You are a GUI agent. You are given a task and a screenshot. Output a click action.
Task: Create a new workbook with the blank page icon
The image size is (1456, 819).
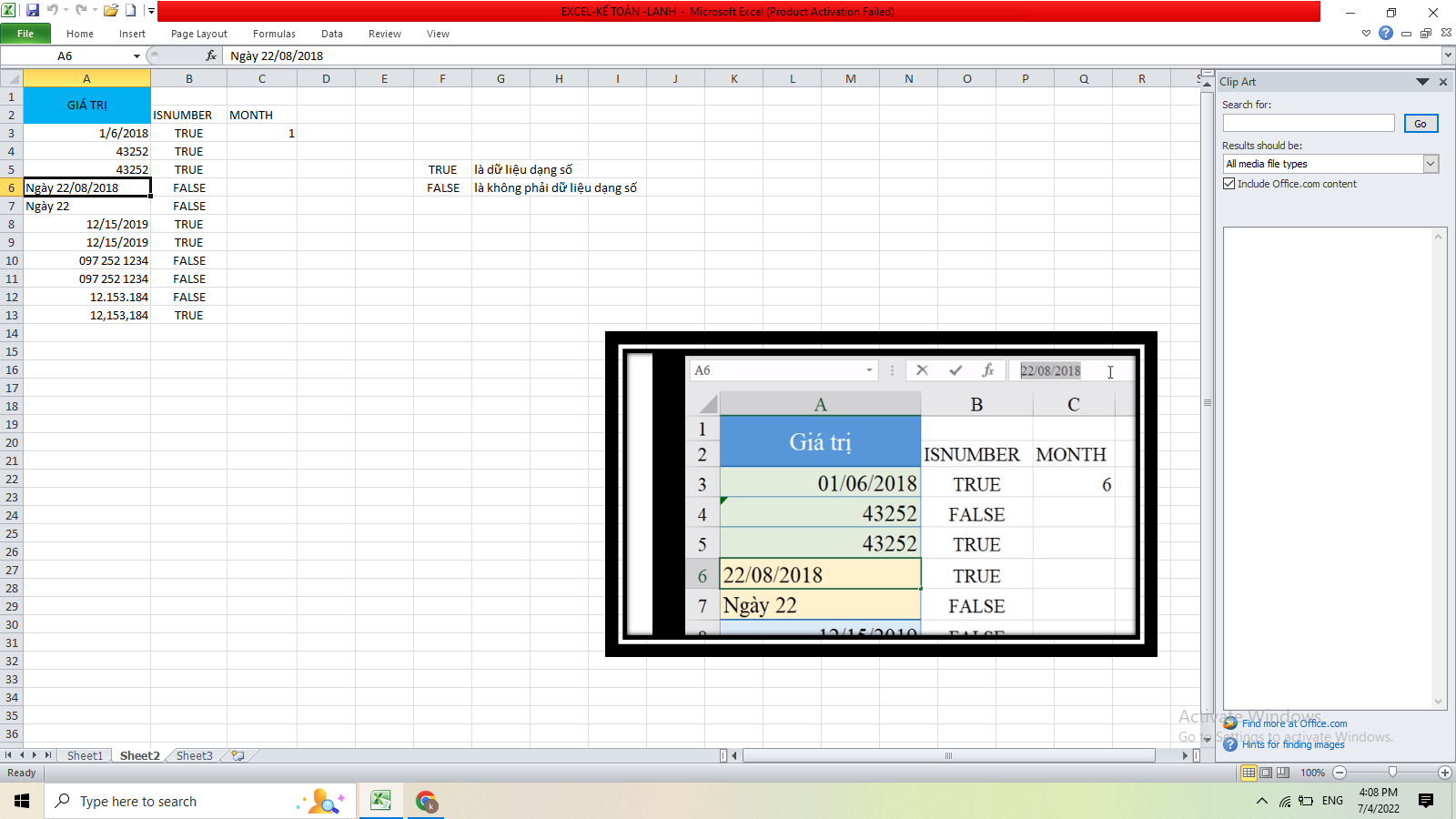click(131, 11)
